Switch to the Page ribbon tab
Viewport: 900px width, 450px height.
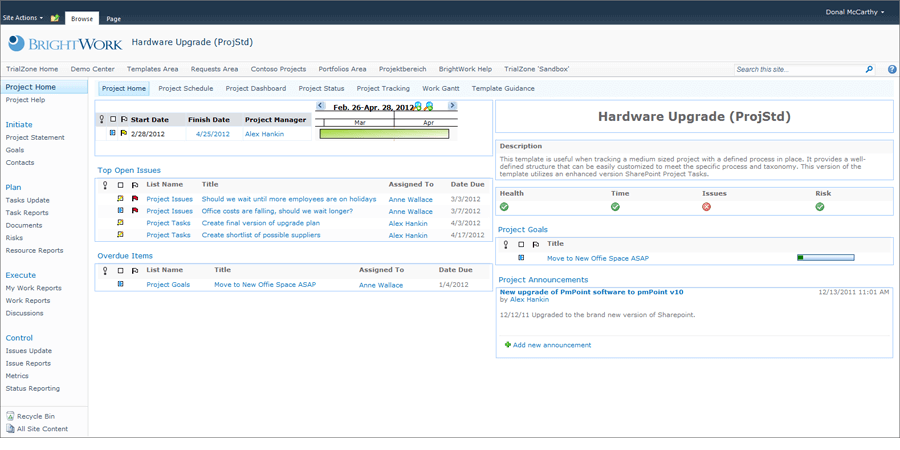(x=114, y=19)
